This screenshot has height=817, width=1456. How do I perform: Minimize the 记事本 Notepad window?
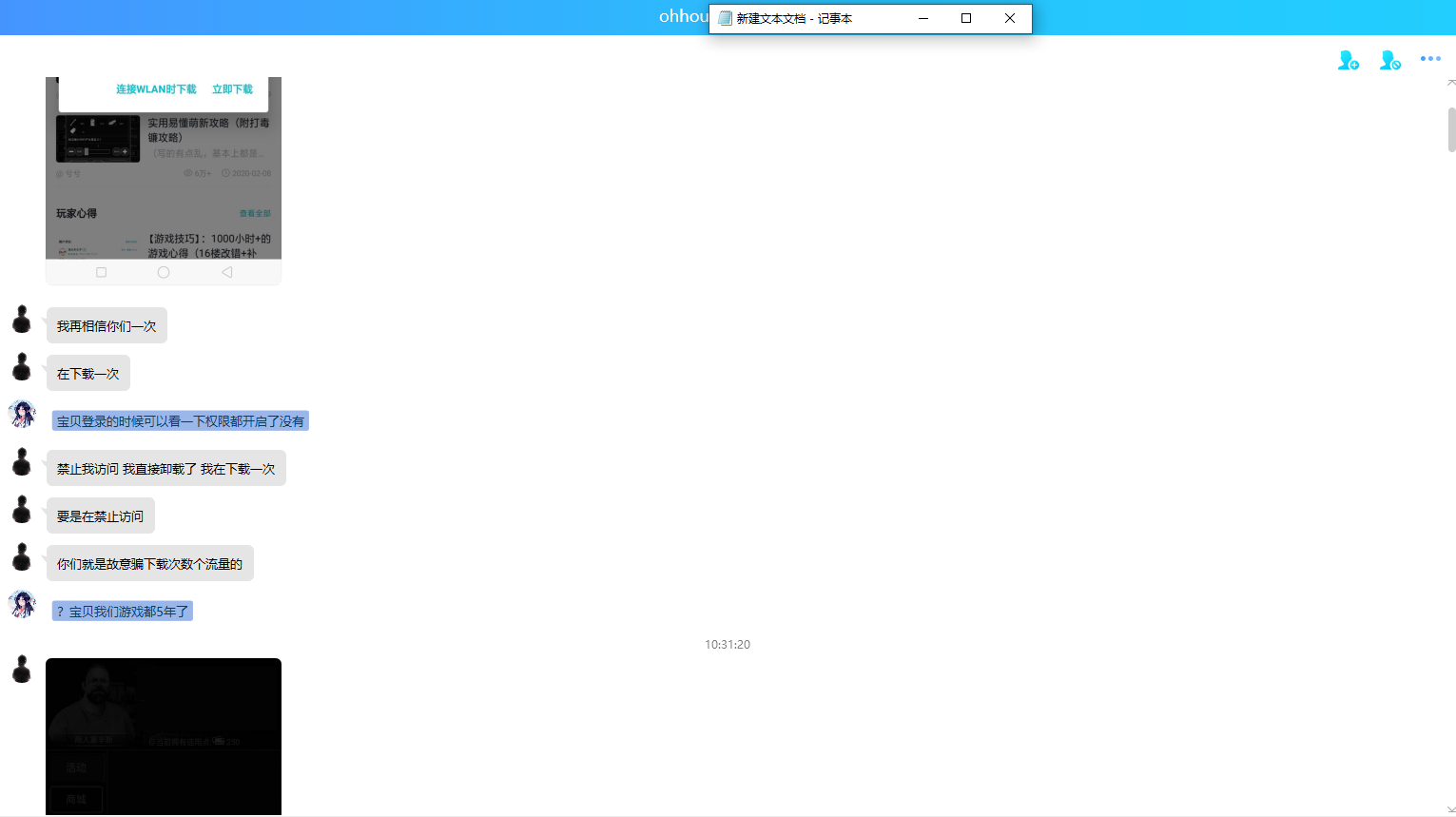tap(922, 18)
